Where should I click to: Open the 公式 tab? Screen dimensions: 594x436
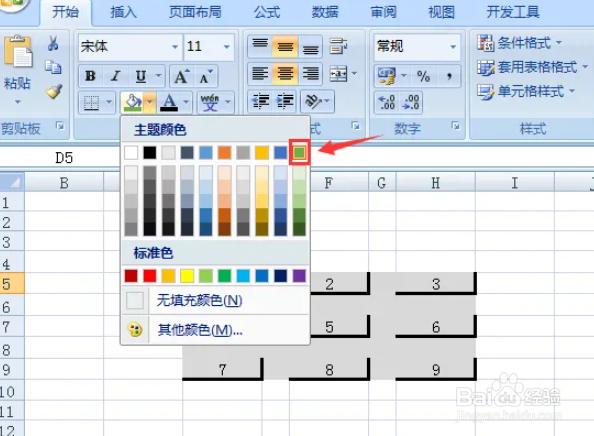267,12
